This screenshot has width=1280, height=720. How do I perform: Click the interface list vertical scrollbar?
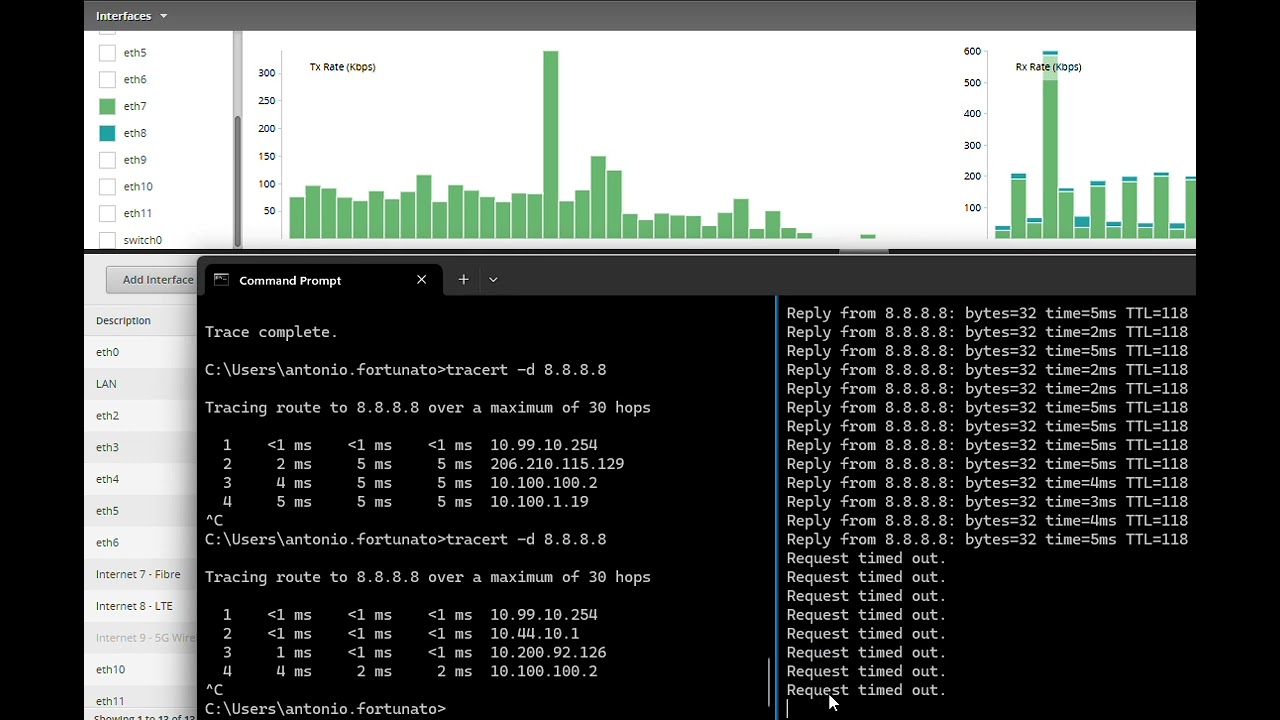click(x=237, y=180)
